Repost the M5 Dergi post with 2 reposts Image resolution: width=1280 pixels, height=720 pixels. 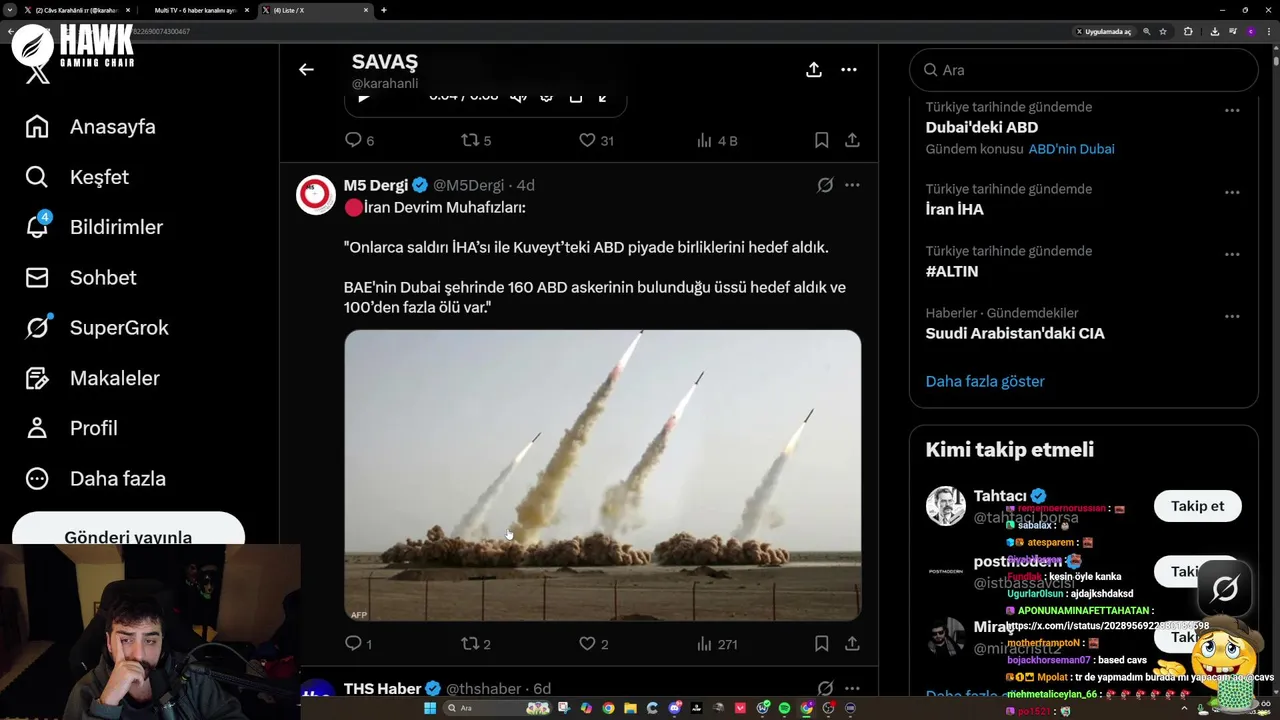click(475, 644)
